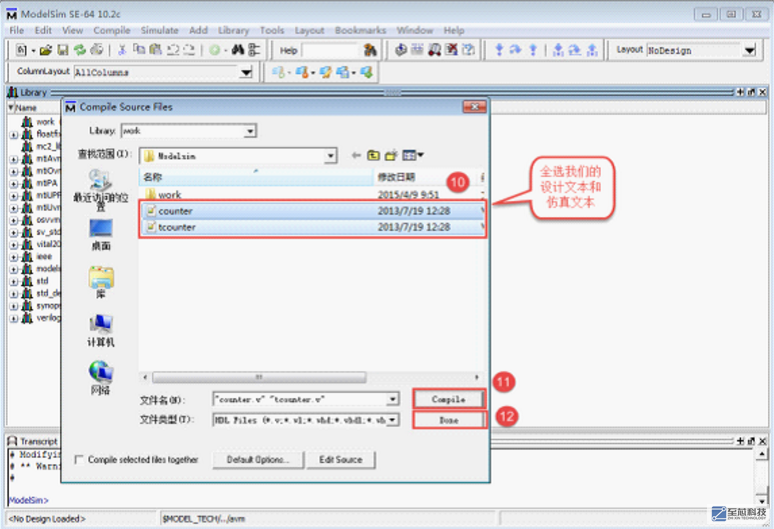Expand the ieee library tree node
This screenshot has width=774, height=529.
(14, 257)
